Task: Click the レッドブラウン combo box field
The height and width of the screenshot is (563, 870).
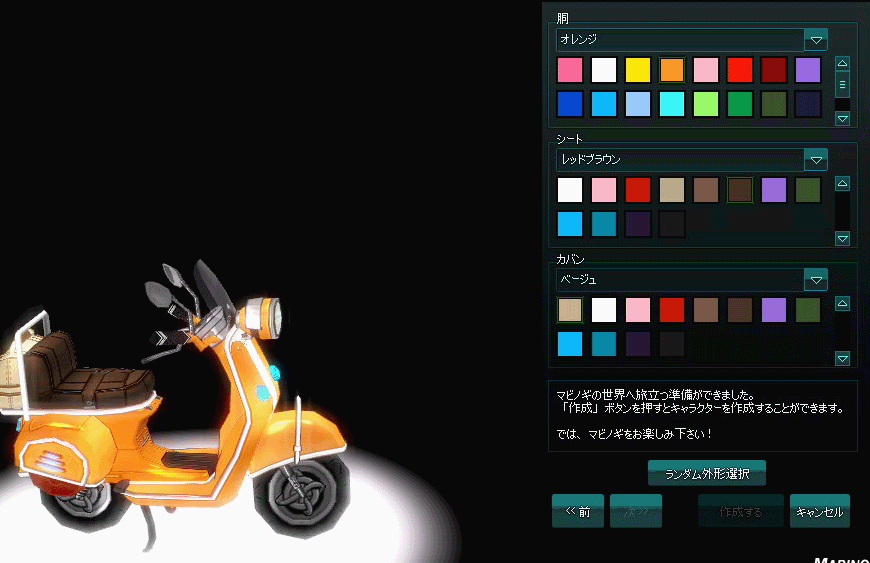Action: click(680, 160)
